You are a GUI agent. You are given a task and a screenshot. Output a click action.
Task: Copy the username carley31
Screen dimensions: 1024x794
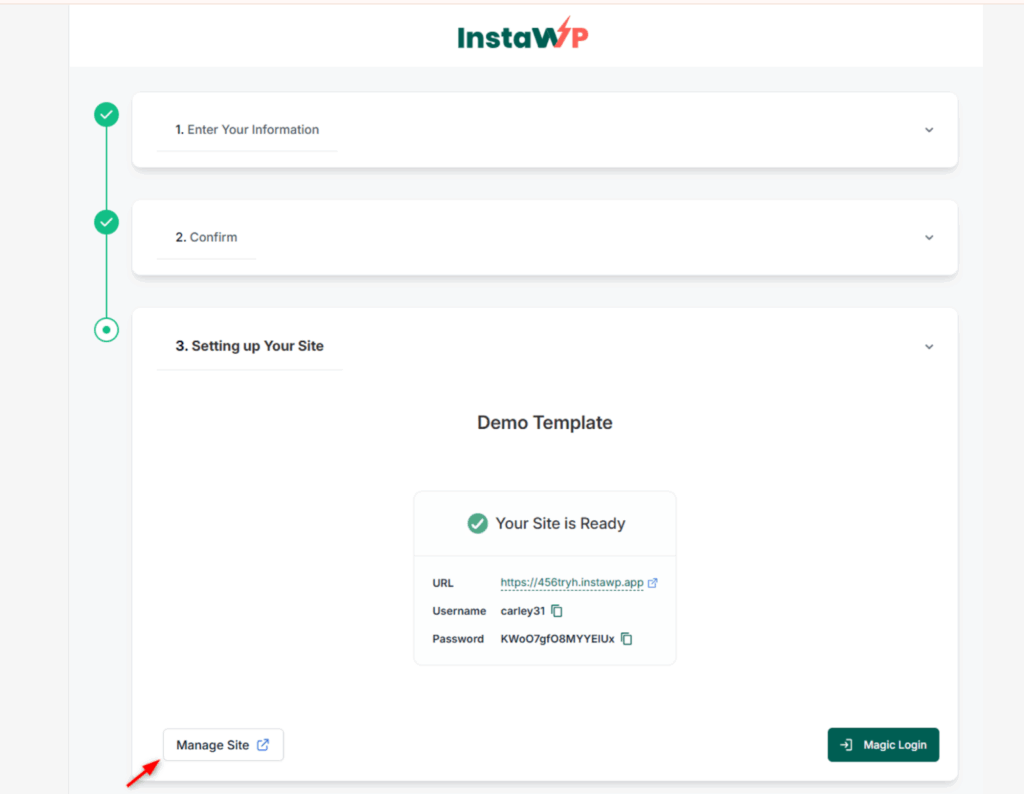(557, 611)
